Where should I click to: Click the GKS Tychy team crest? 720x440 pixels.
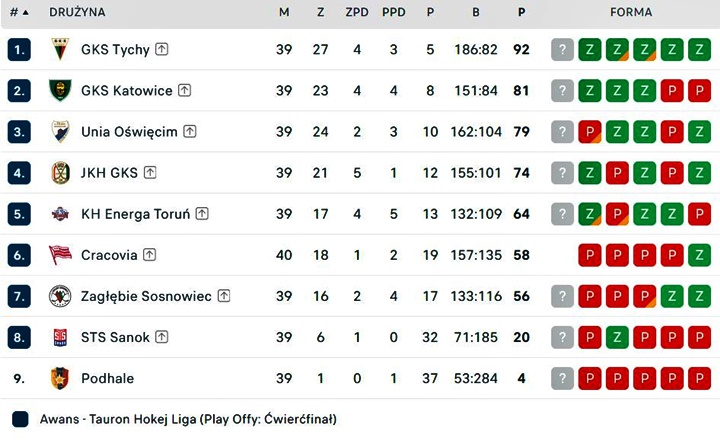tap(60, 49)
